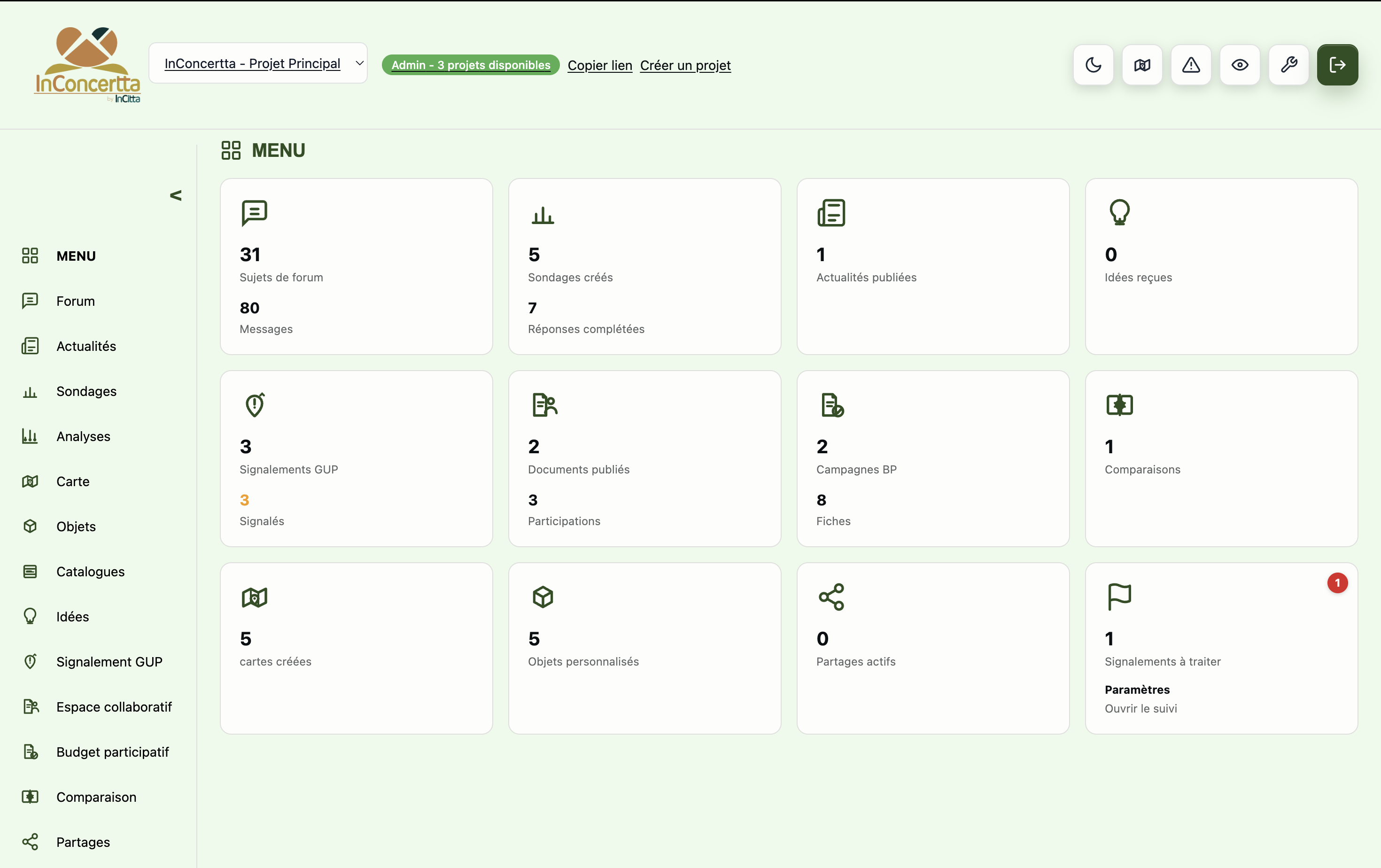This screenshot has width=1381, height=868.
Task: Click the Objets cube icon in sidebar
Action: [x=30, y=527]
